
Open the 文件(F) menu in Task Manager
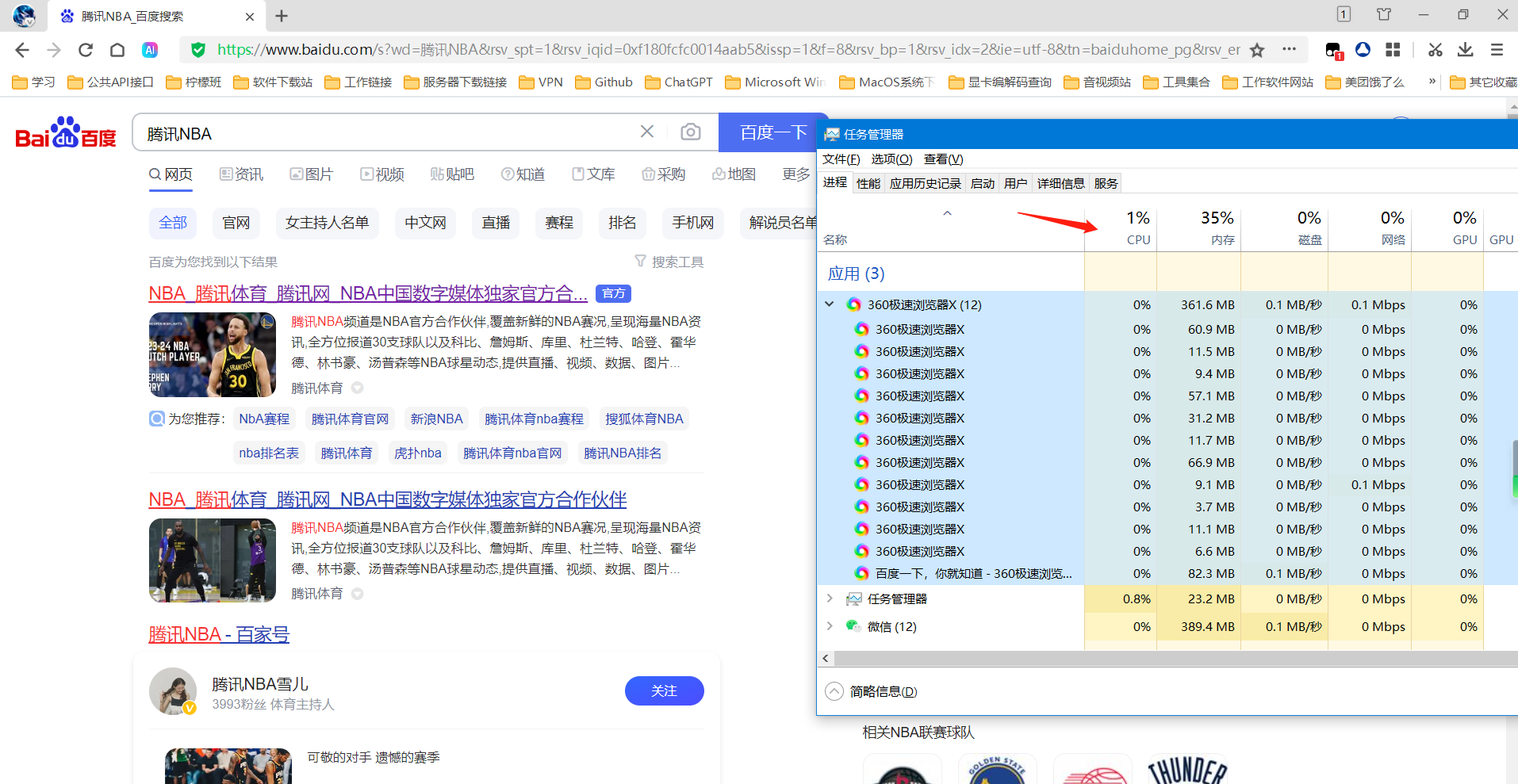(841, 159)
